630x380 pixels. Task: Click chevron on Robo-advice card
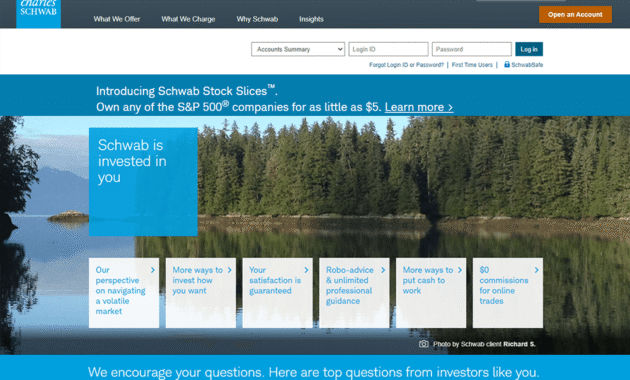point(383,270)
